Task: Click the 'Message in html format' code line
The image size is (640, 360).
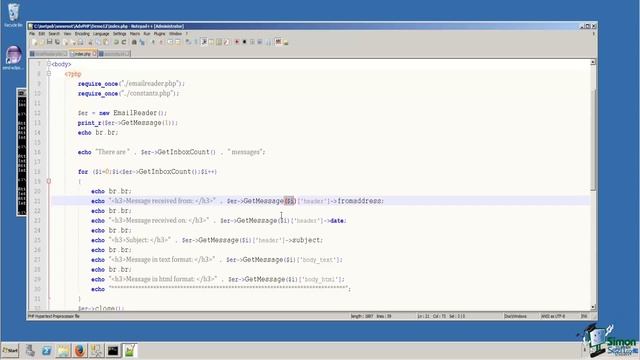Action: [218, 280]
